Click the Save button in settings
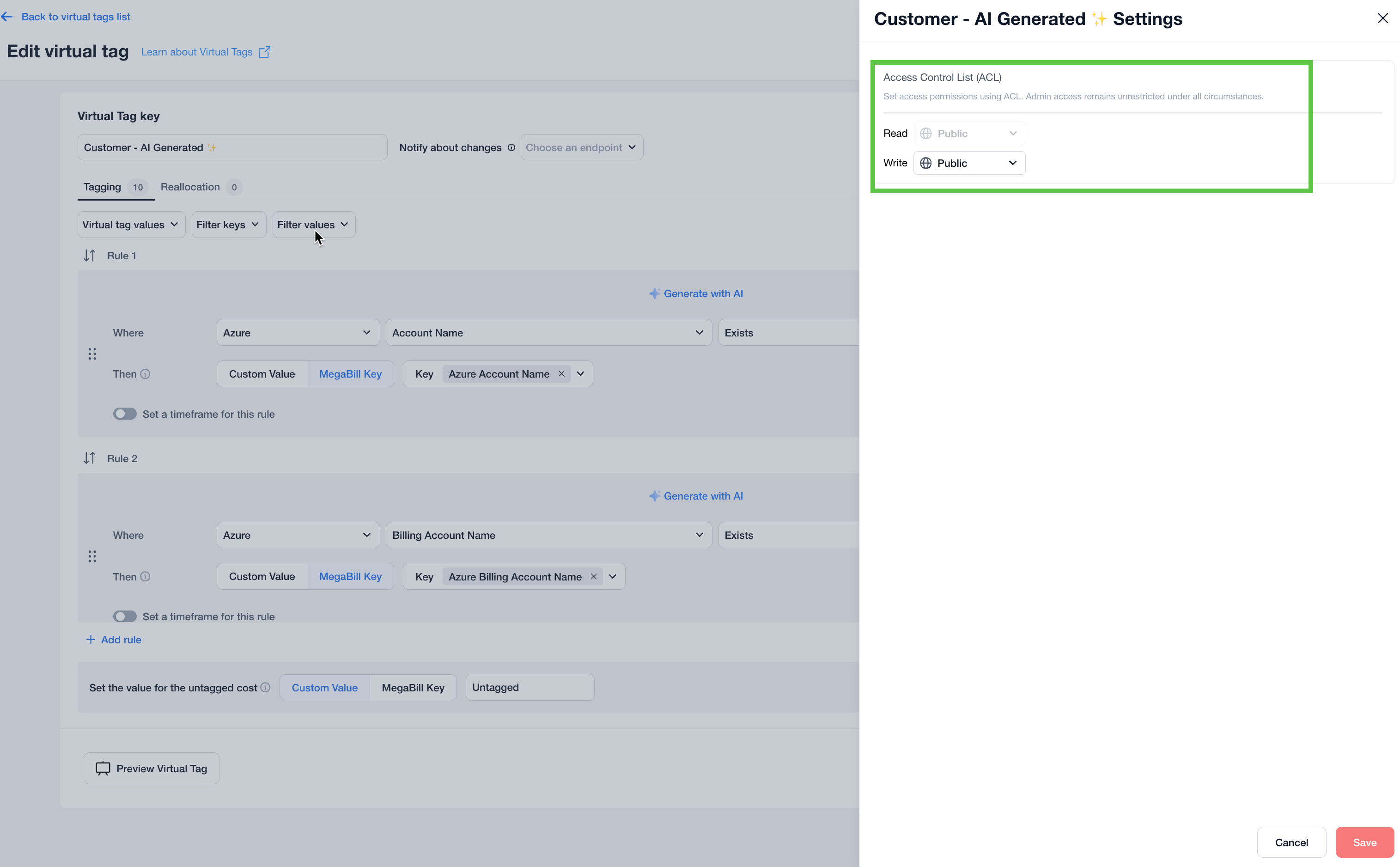Image resolution: width=1400 pixels, height=867 pixels. [x=1364, y=843]
